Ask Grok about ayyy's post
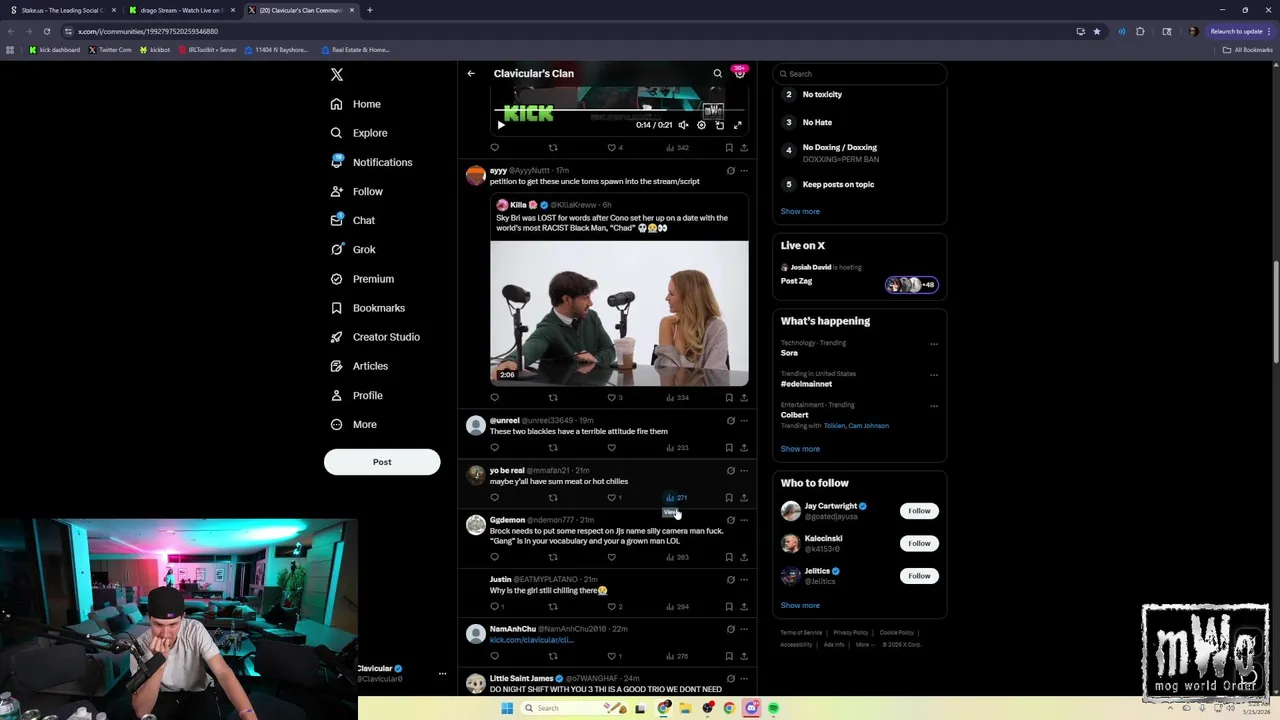The image size is (1280, 720). pos(730,170)
